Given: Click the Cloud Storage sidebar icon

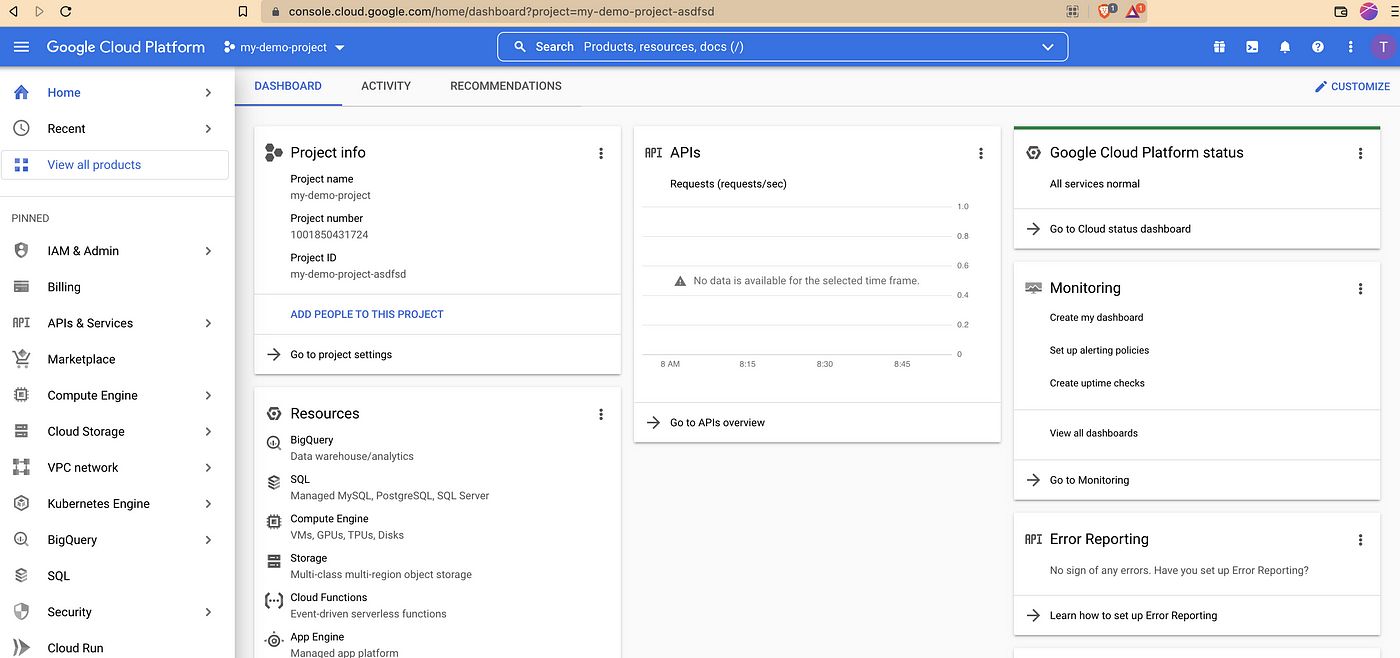Looking at the screenshot, I should coord(21,431).
